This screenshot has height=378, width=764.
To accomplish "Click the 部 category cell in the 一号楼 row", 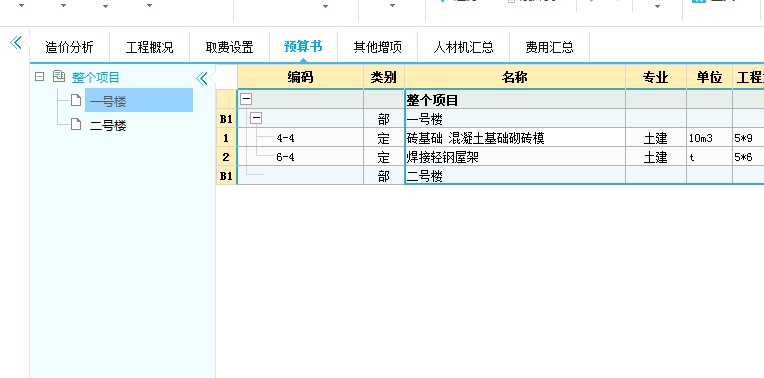I will [384, 119].
